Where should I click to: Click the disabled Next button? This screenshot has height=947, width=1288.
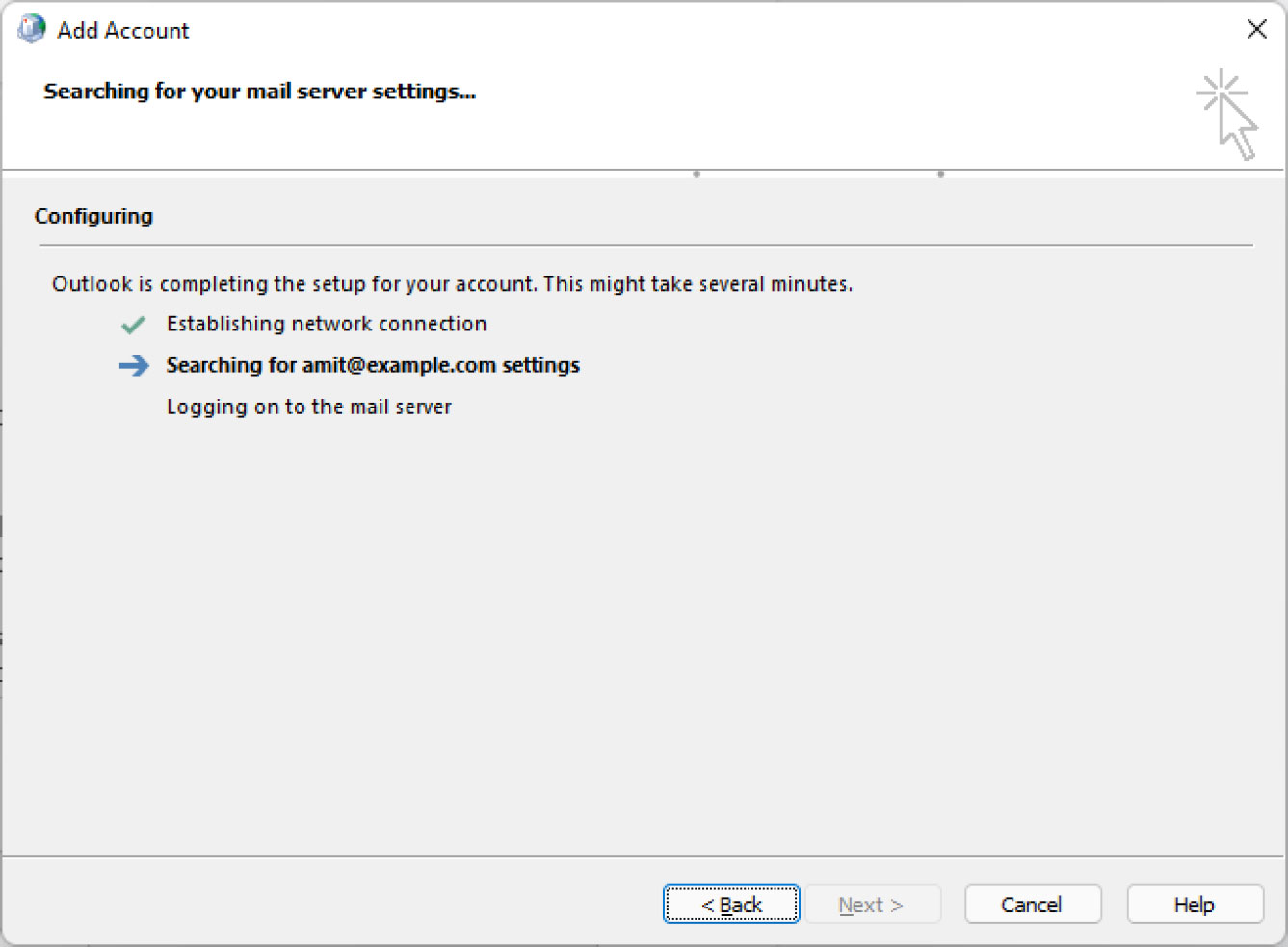pos(872,905)
